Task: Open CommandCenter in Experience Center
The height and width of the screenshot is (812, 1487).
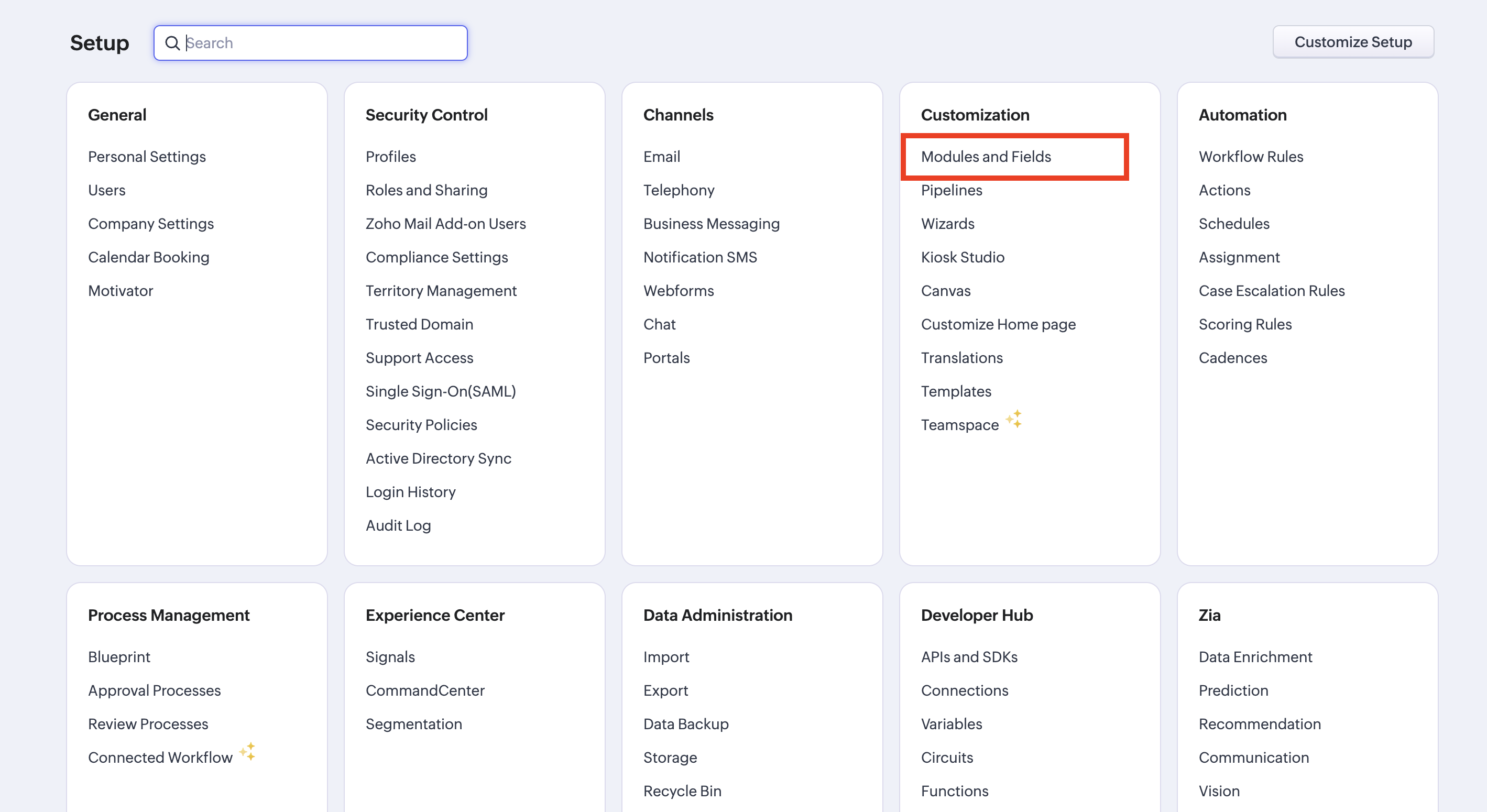Action: pyautogui.click(x=425, y=690)
